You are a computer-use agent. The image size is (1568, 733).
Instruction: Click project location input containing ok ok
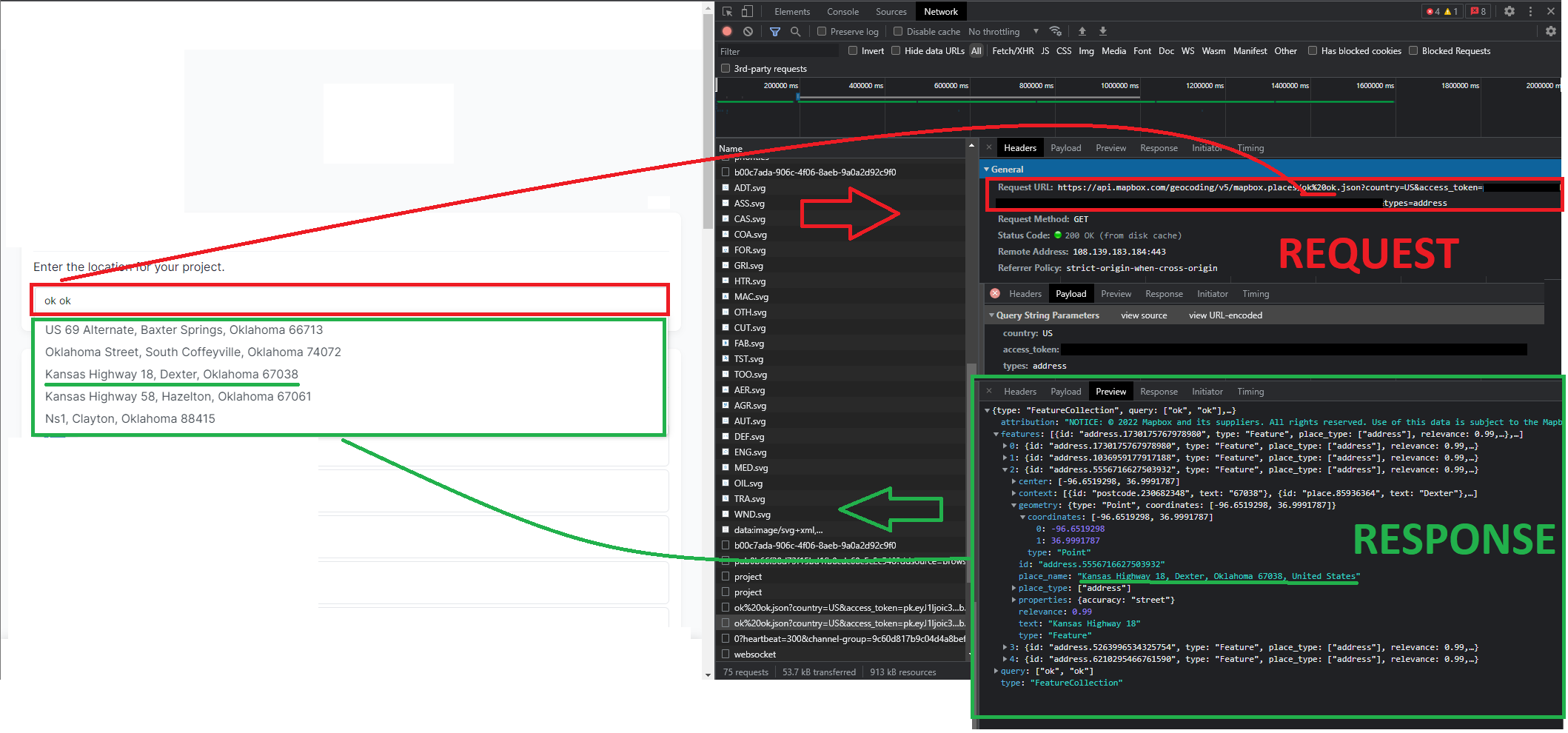pos(350,300)
